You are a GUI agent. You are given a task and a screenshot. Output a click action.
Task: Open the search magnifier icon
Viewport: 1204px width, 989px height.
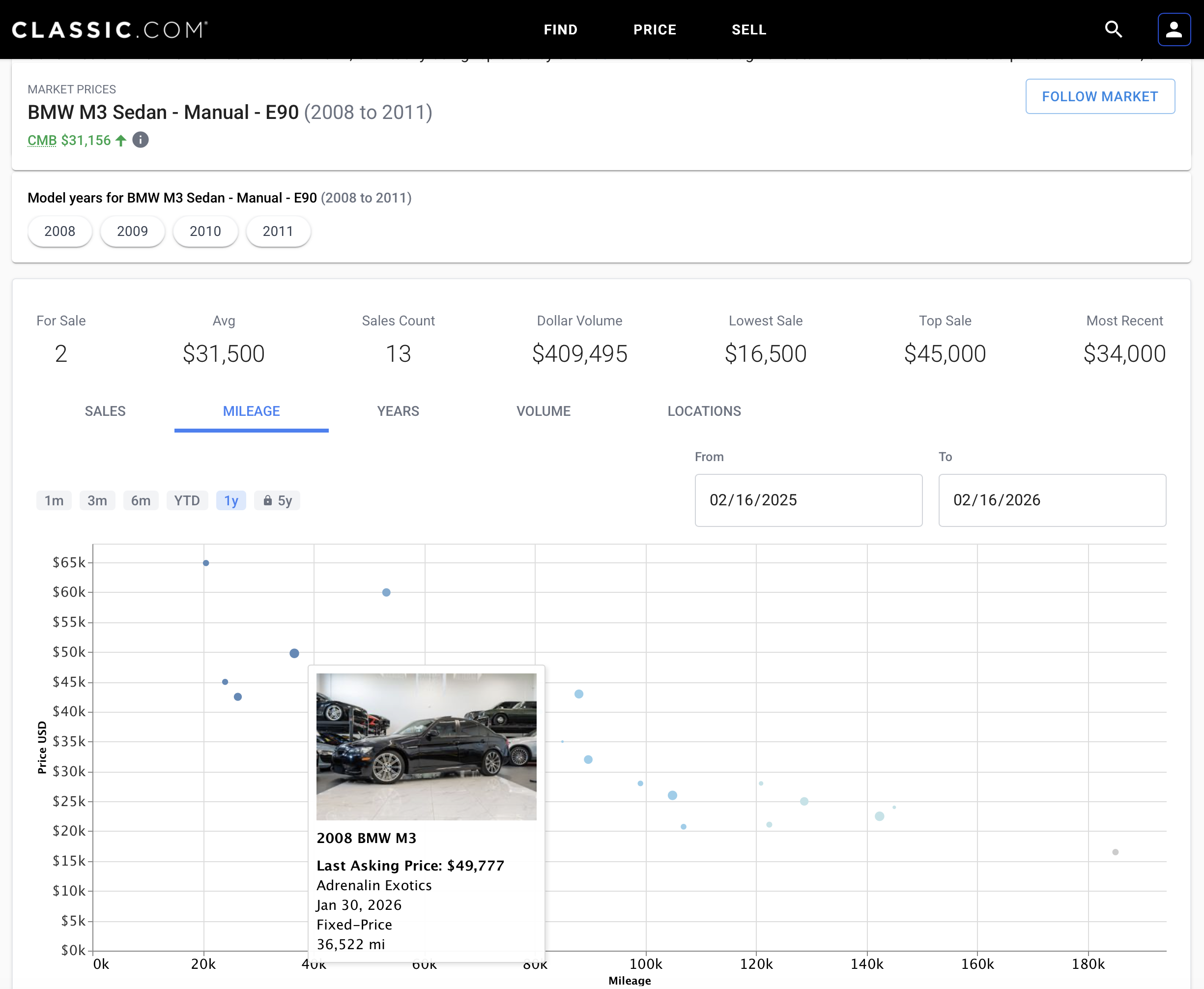tap(1114, 29)
